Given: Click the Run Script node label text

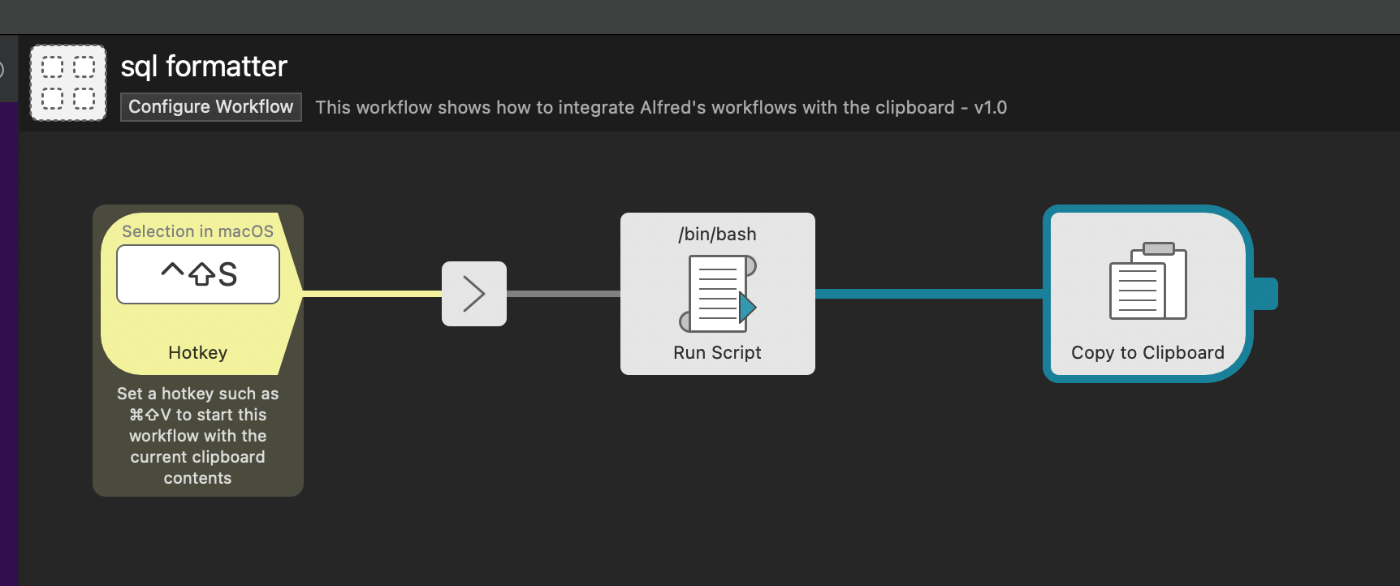Looking at the screenshot, I should [x=717, y=352].
